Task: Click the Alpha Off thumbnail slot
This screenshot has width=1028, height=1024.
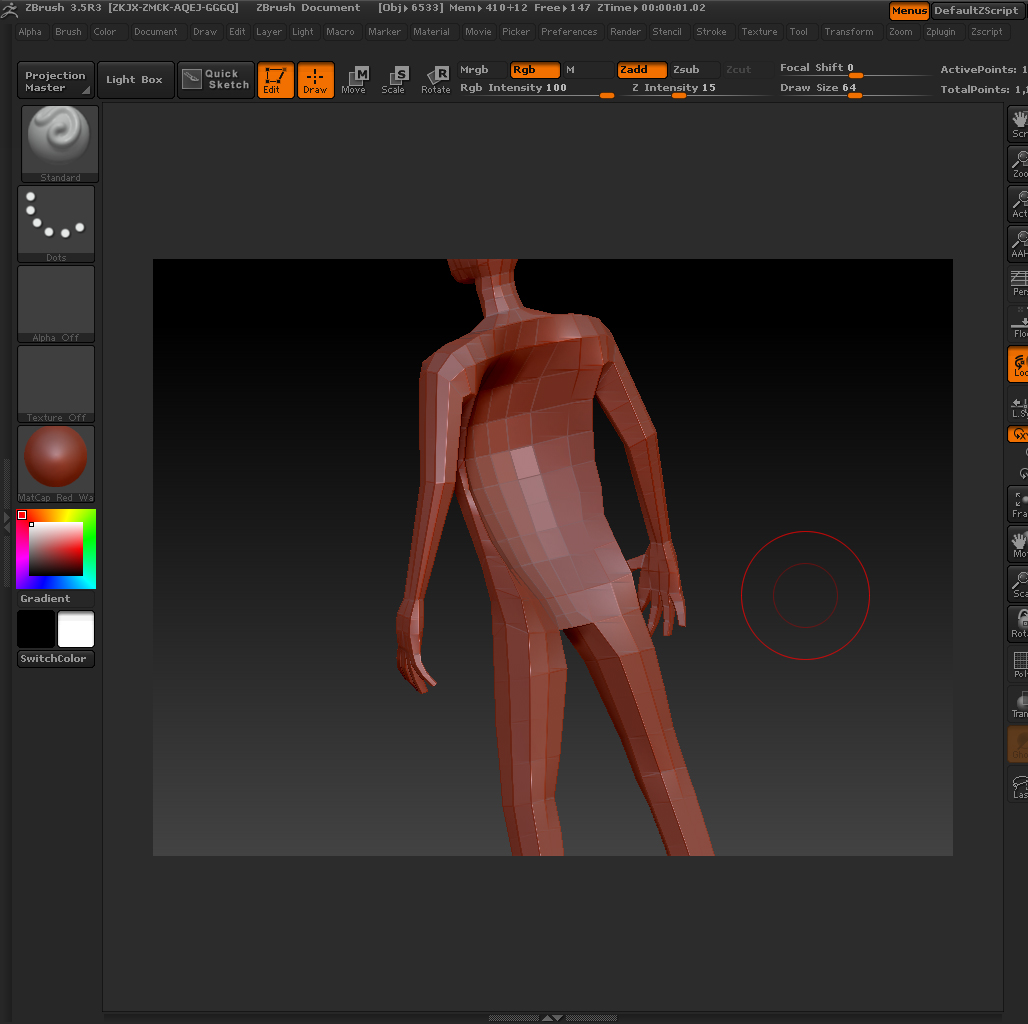Action: point(56,303)
